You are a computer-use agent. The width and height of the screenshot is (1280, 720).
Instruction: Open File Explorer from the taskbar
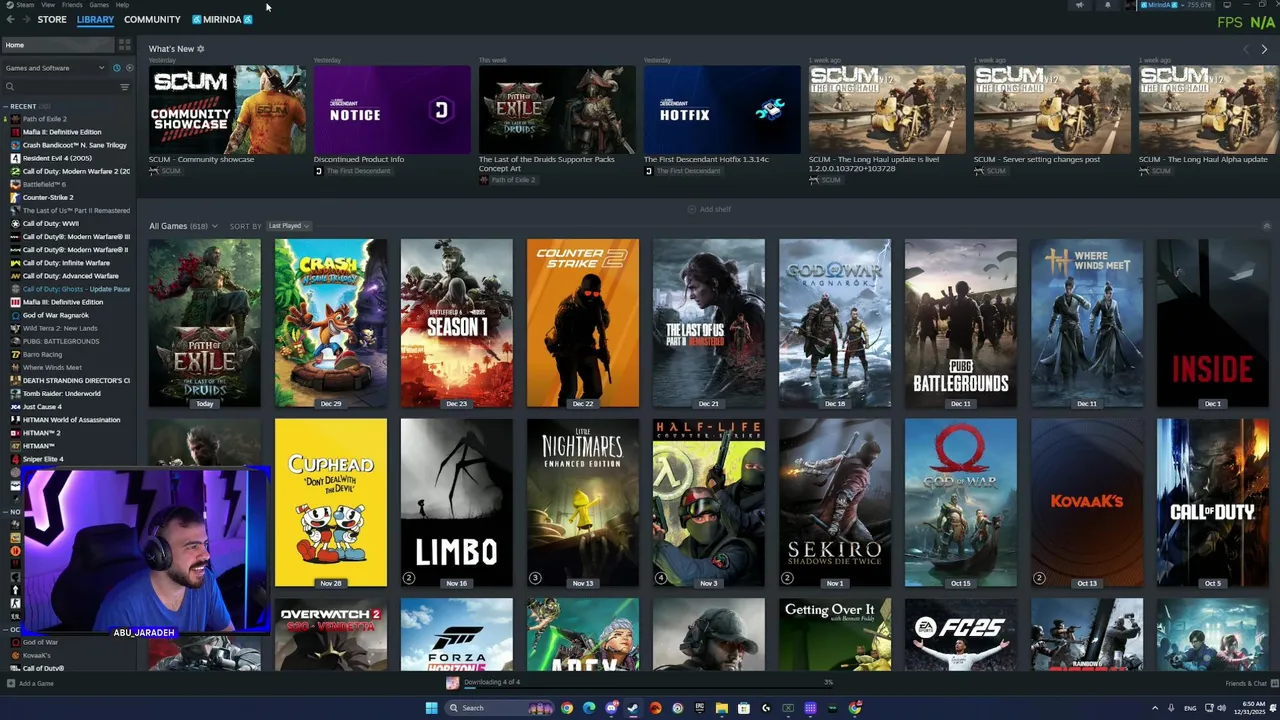tap(722, 708)
